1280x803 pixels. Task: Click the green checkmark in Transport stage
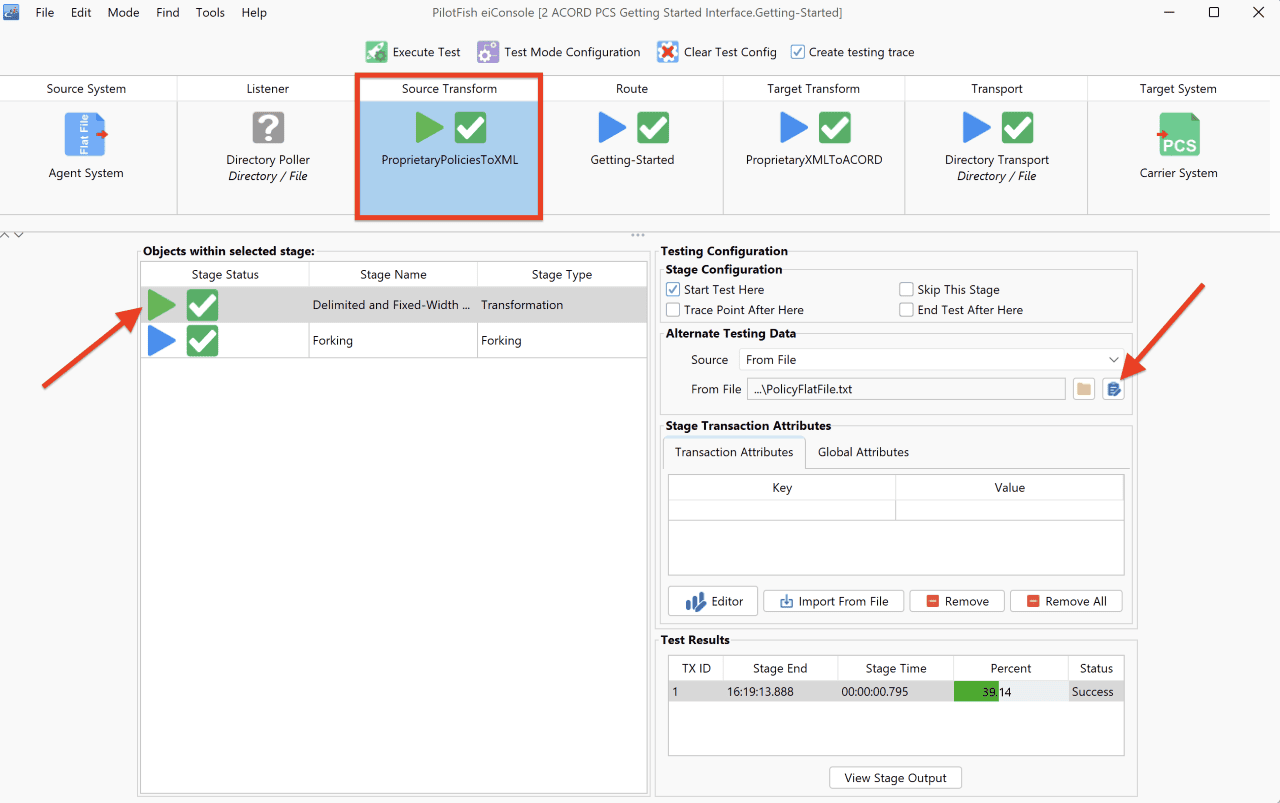tap(1018, 127)
